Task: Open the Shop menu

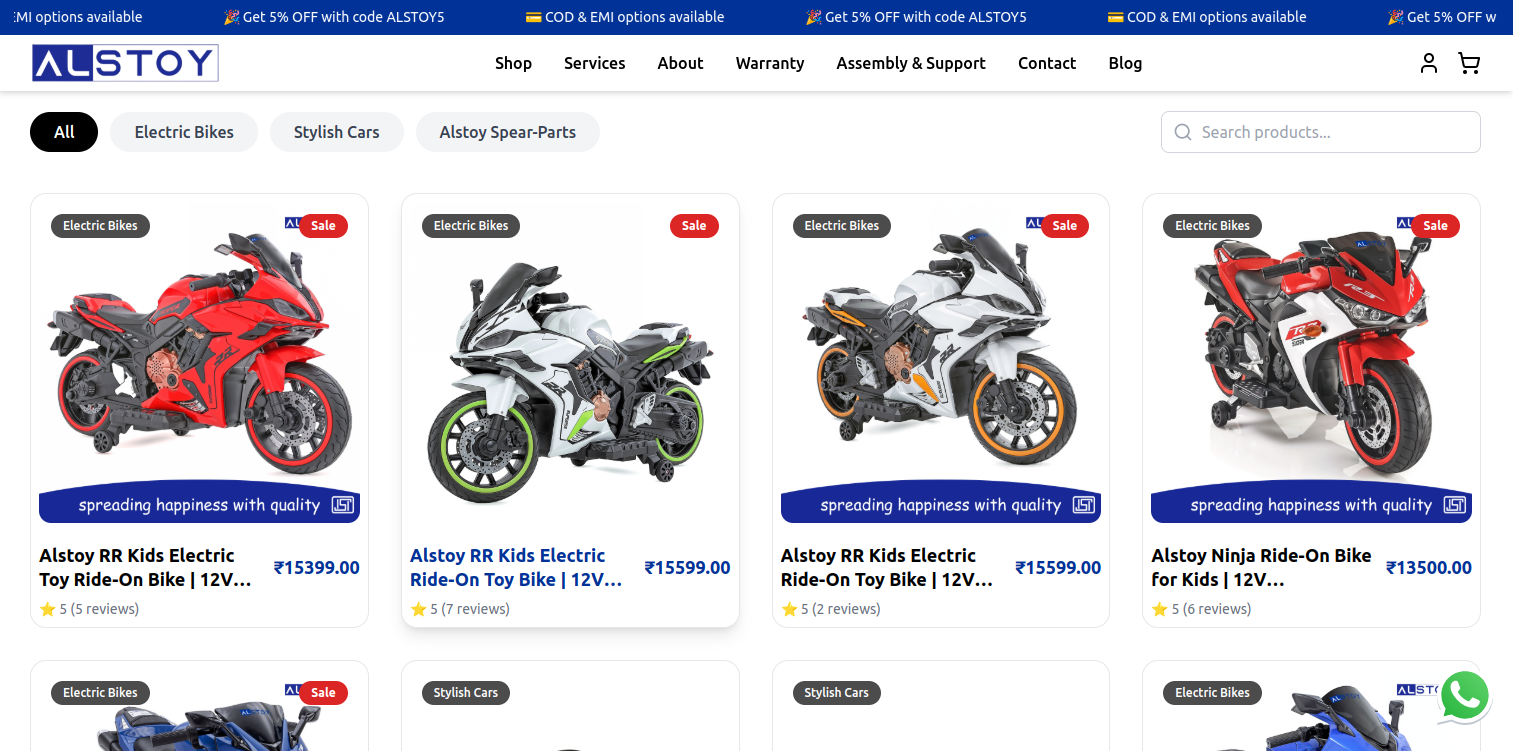Action: tap(513, 63)
